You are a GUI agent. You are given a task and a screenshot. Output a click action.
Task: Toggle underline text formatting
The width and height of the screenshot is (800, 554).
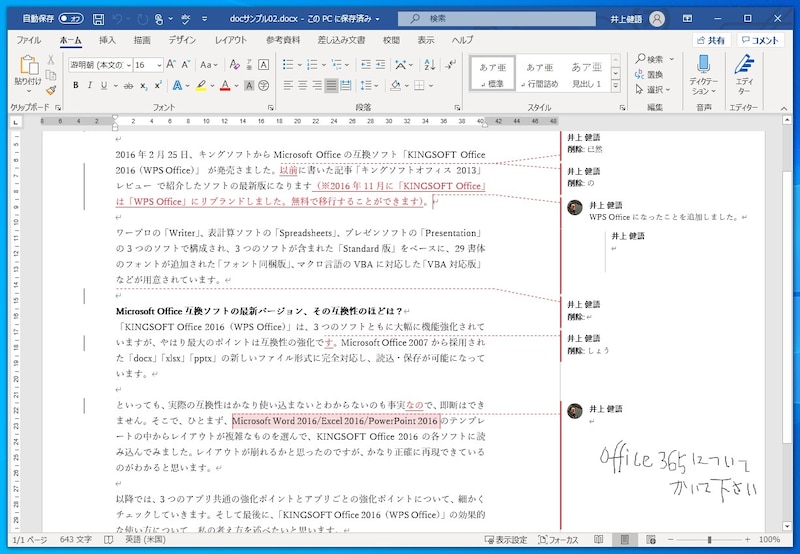click(x=105, y=85)
